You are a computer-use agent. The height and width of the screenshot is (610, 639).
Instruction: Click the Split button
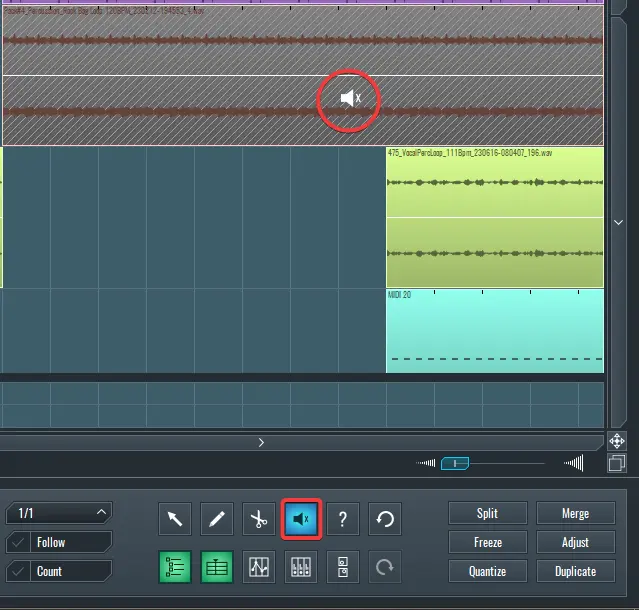pyautogui.click(x=487, y=513)
